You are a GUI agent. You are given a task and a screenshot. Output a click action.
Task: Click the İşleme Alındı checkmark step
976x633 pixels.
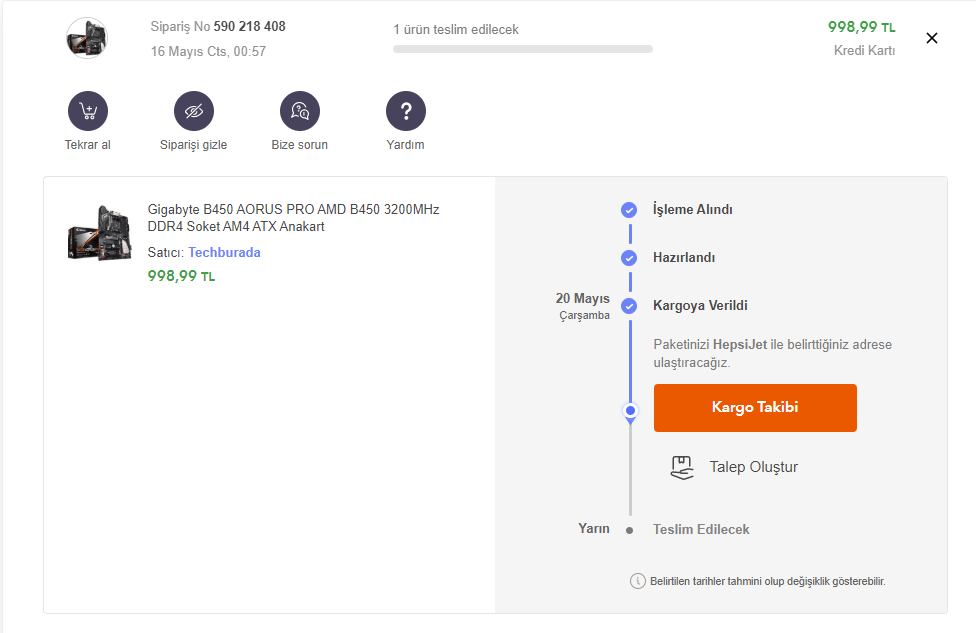(629, 210)
